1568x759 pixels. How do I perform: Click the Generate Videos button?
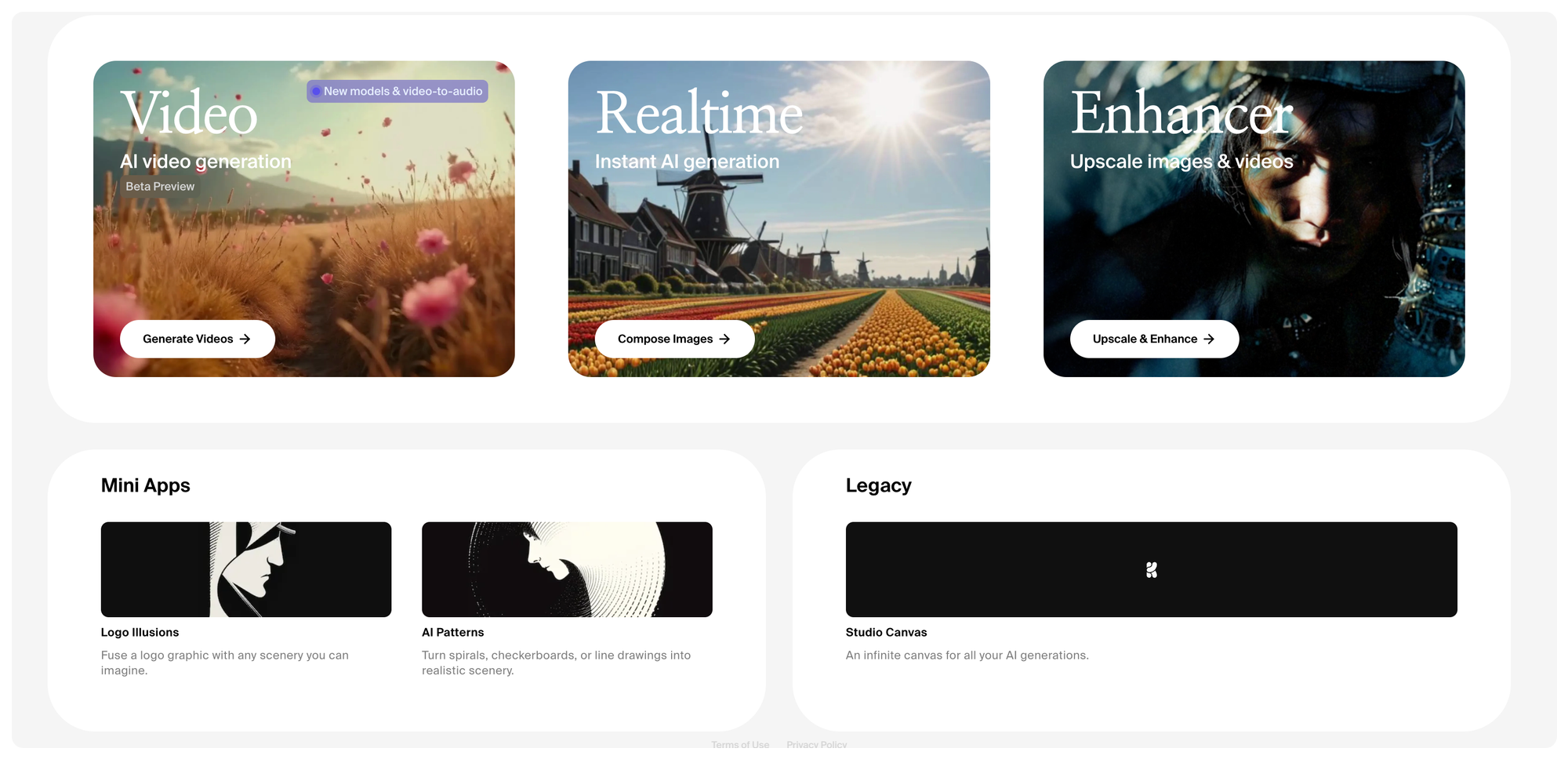(x=198, y=339)
